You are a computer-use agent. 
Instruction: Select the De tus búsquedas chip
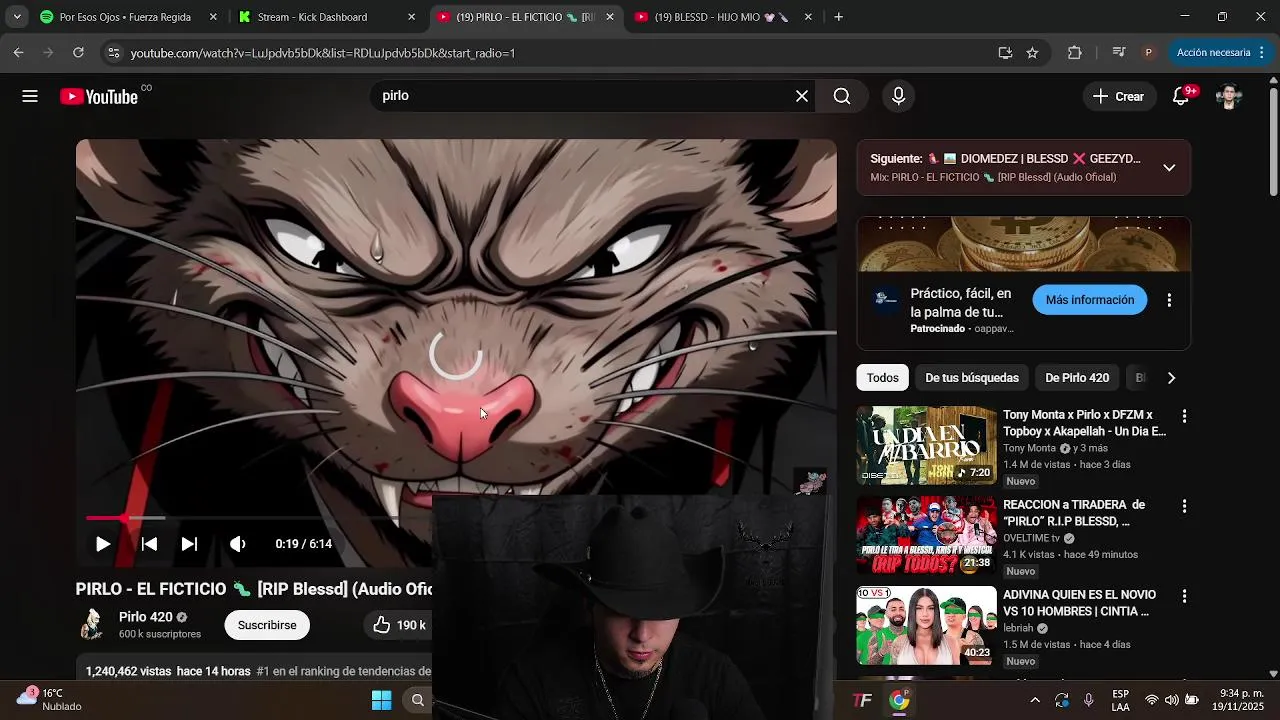click(x=972, y=377)
